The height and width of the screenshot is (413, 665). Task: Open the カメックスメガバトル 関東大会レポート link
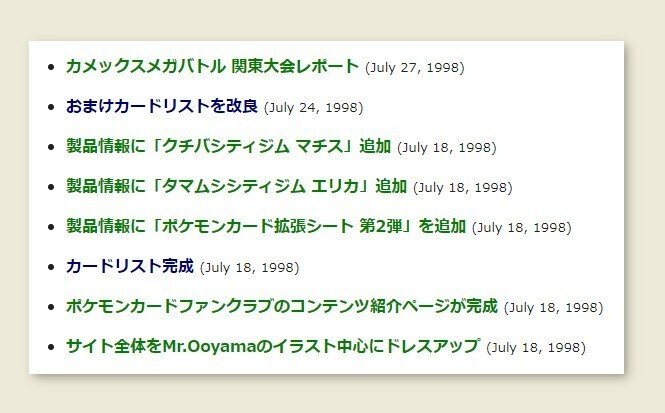[212, 67]
